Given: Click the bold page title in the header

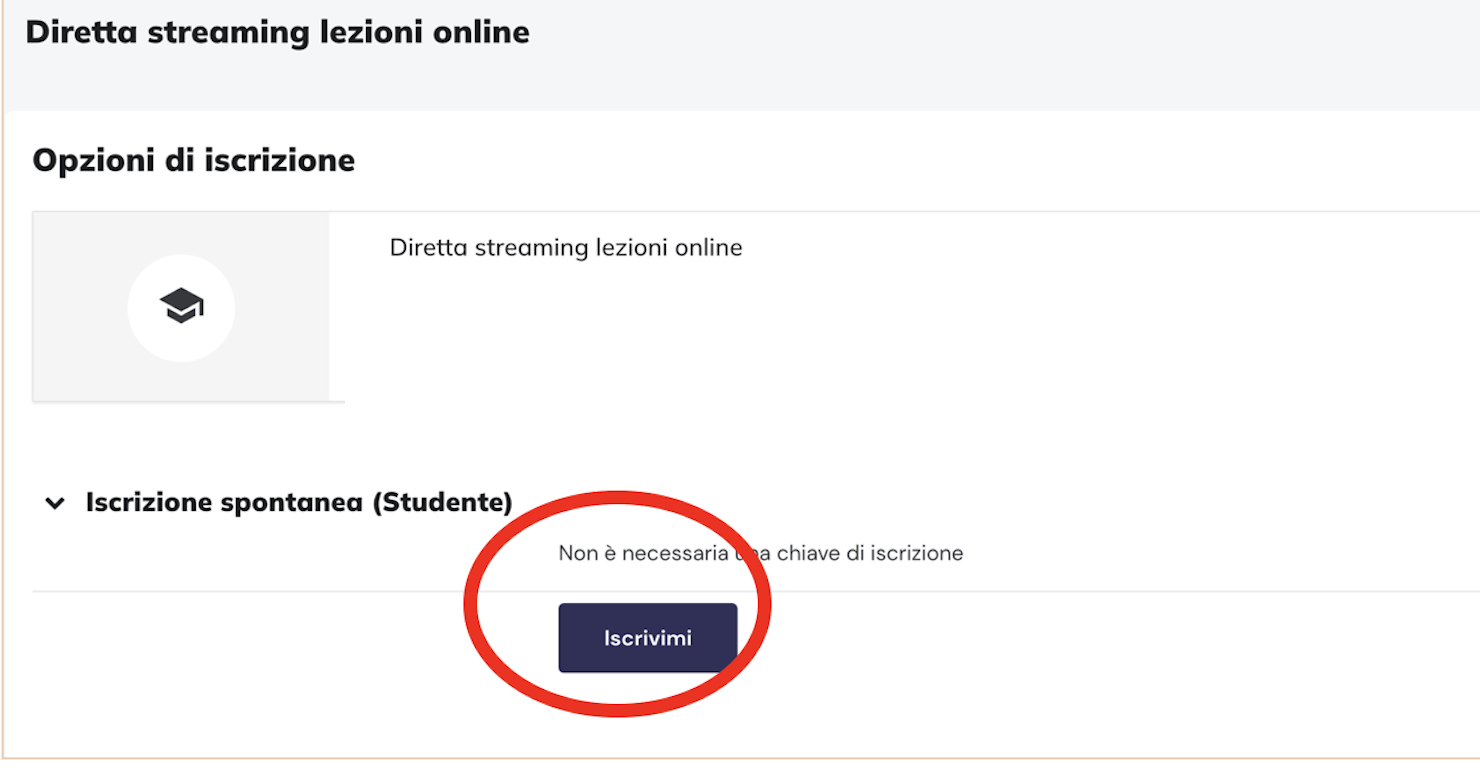Looking at the screenshot, I should click(277, 32).
